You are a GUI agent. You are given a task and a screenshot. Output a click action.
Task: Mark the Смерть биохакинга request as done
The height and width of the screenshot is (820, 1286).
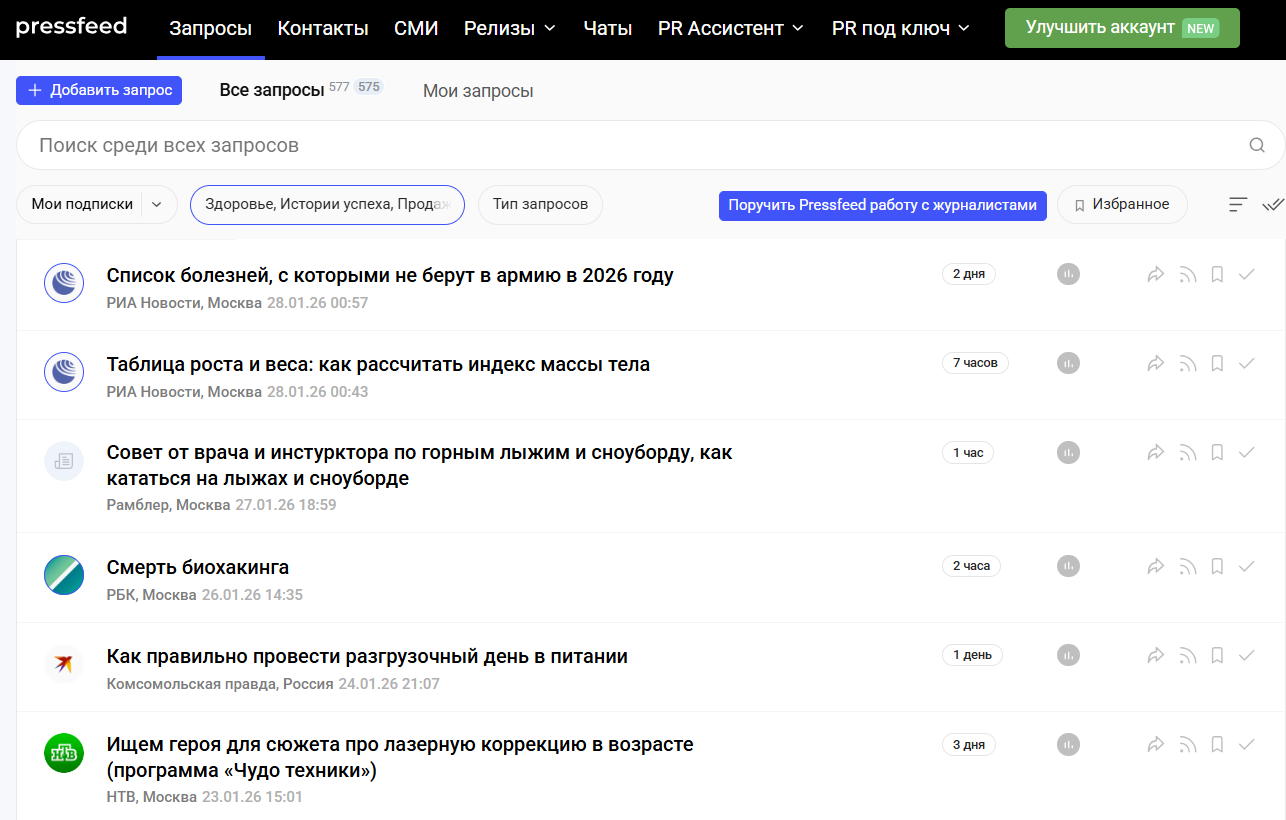coord(1247,566)
